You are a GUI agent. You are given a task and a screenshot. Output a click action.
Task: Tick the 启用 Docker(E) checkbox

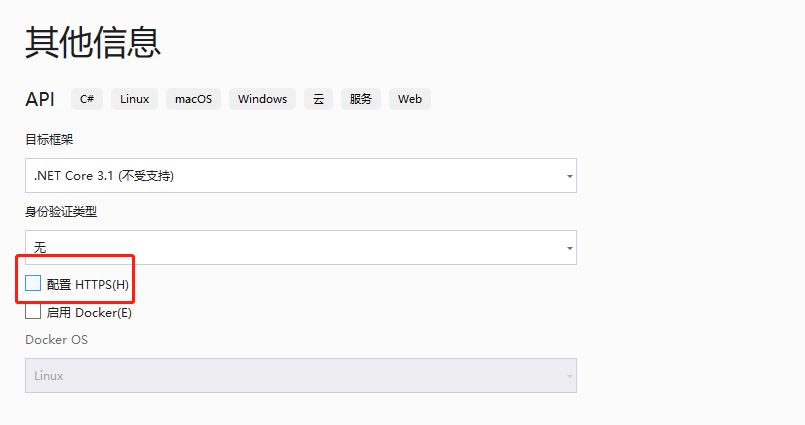(x=33, y=311)
